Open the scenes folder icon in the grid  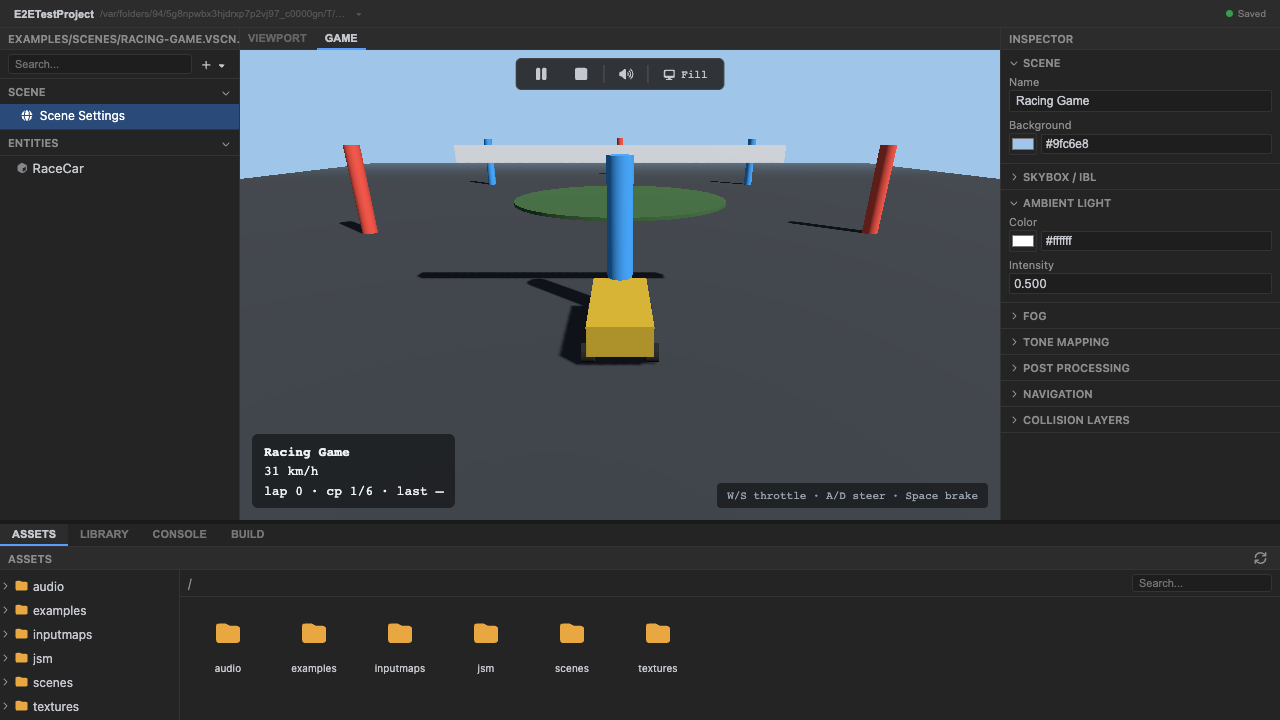pyautogui.click(x=572, y=633)
